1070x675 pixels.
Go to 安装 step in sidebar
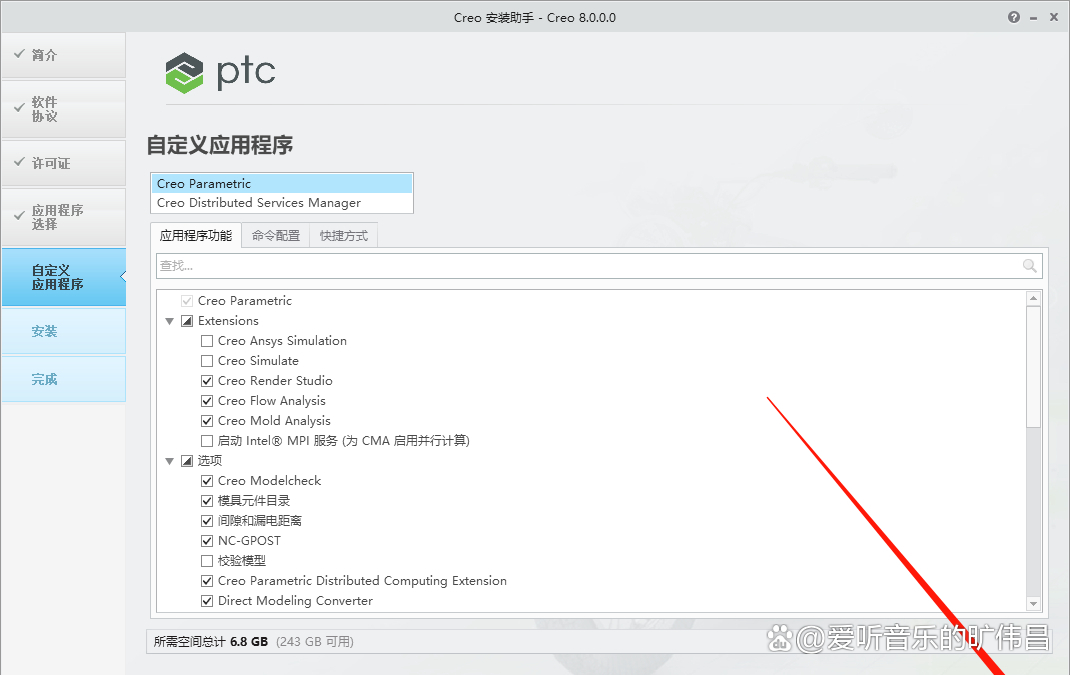coord(63,331)
